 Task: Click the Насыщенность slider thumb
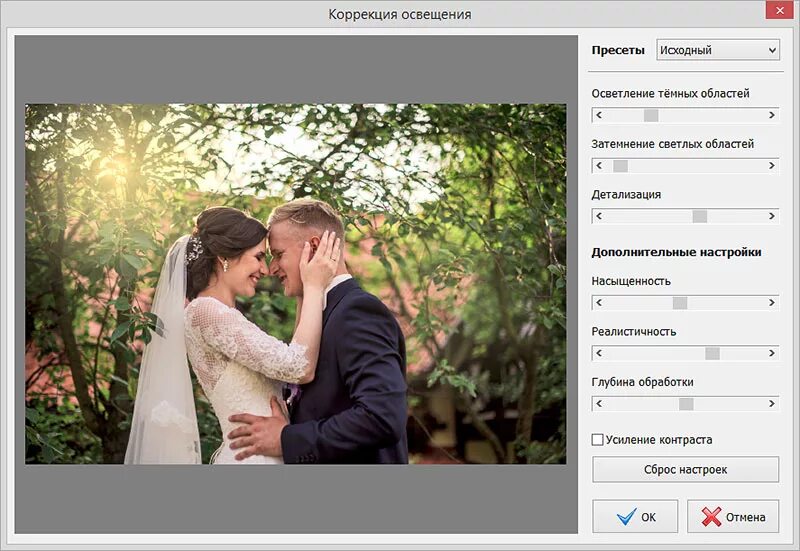click(x=680, y=303)
